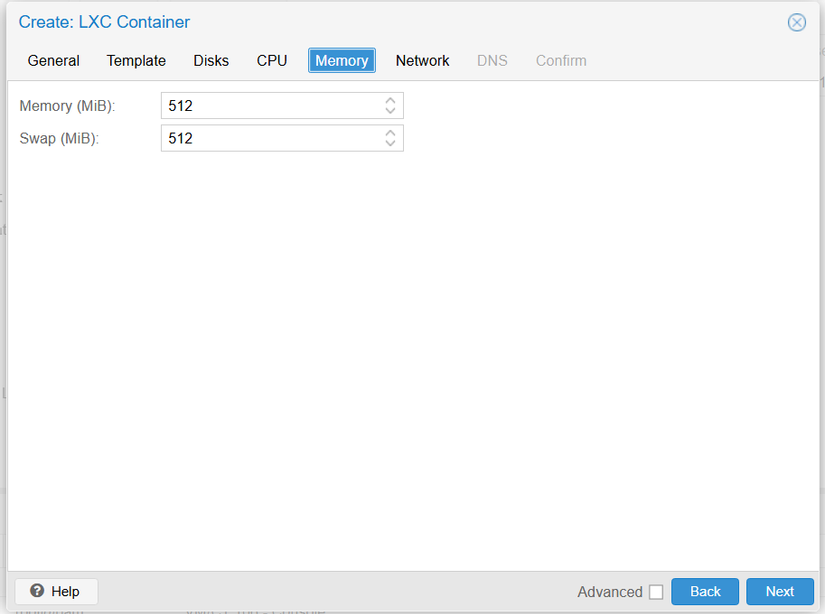This screenshot has width=825, height=614.
Task: Decrease Memory value with down arrow
Action: (x=390, y=110)
